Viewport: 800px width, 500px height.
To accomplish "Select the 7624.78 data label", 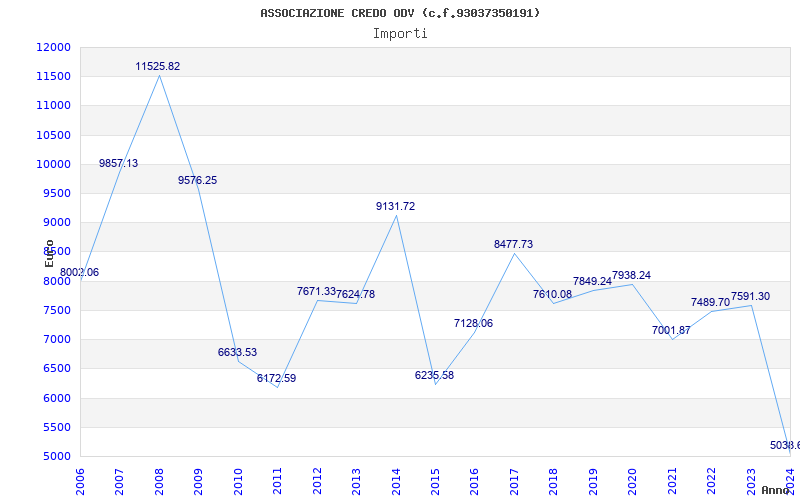I will coord(356,294).
